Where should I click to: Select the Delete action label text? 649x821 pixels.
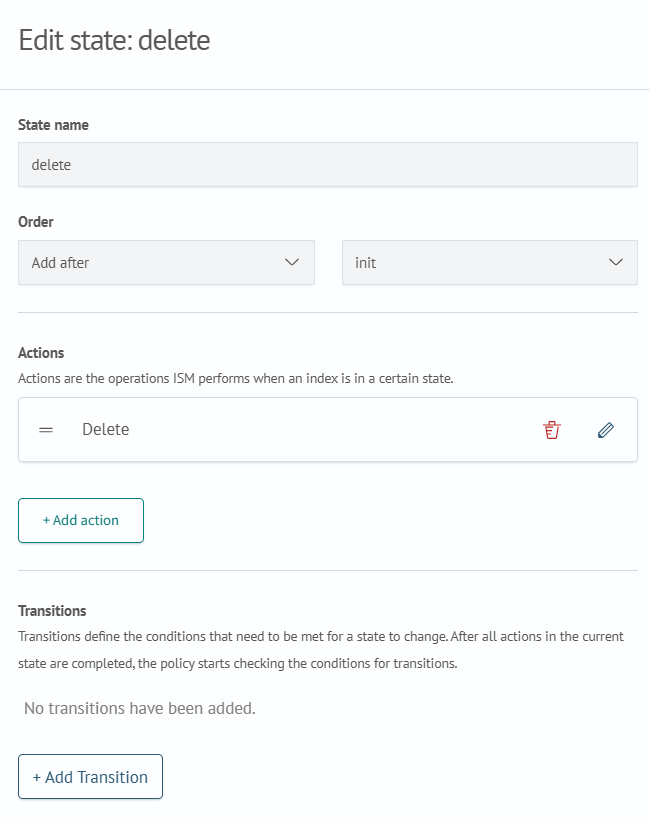tap(106, 429)
